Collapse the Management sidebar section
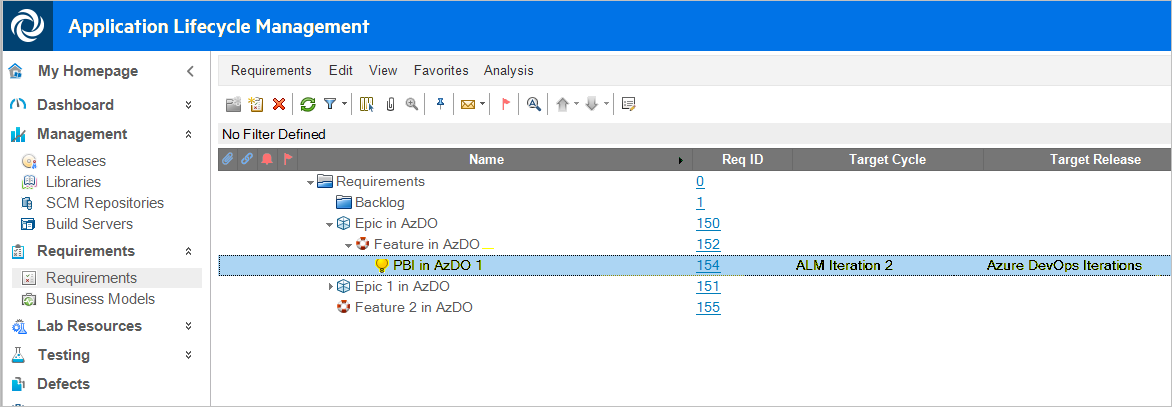1172x407 pixels. coord(188,134)
